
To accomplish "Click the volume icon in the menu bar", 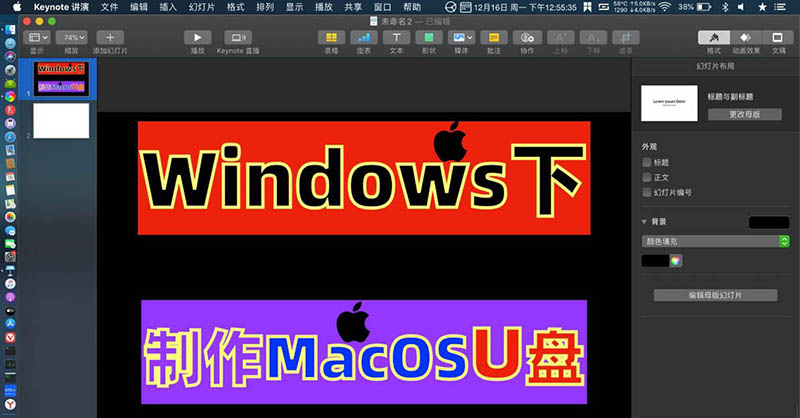I will 741,7.
